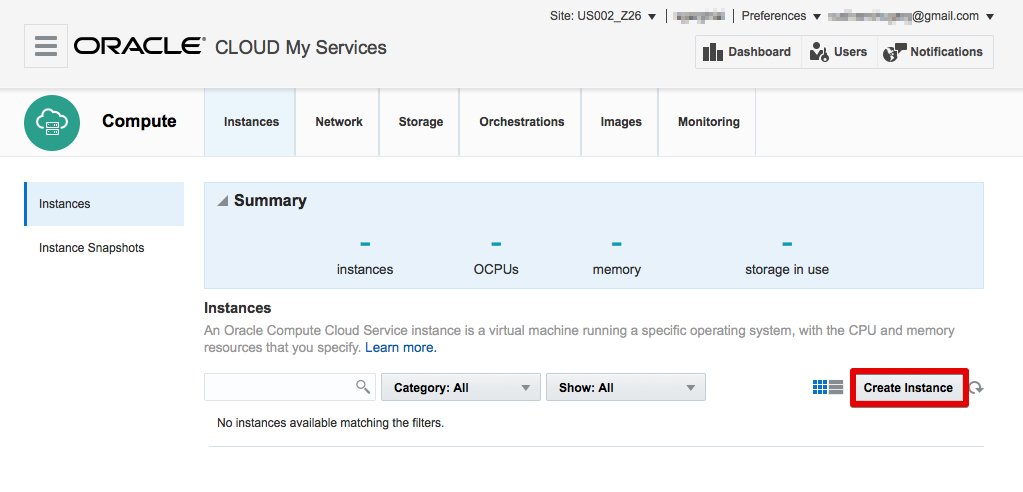1023x492 pixels.
Task: Click the instances summary count
Action: (x=365, y=244)
